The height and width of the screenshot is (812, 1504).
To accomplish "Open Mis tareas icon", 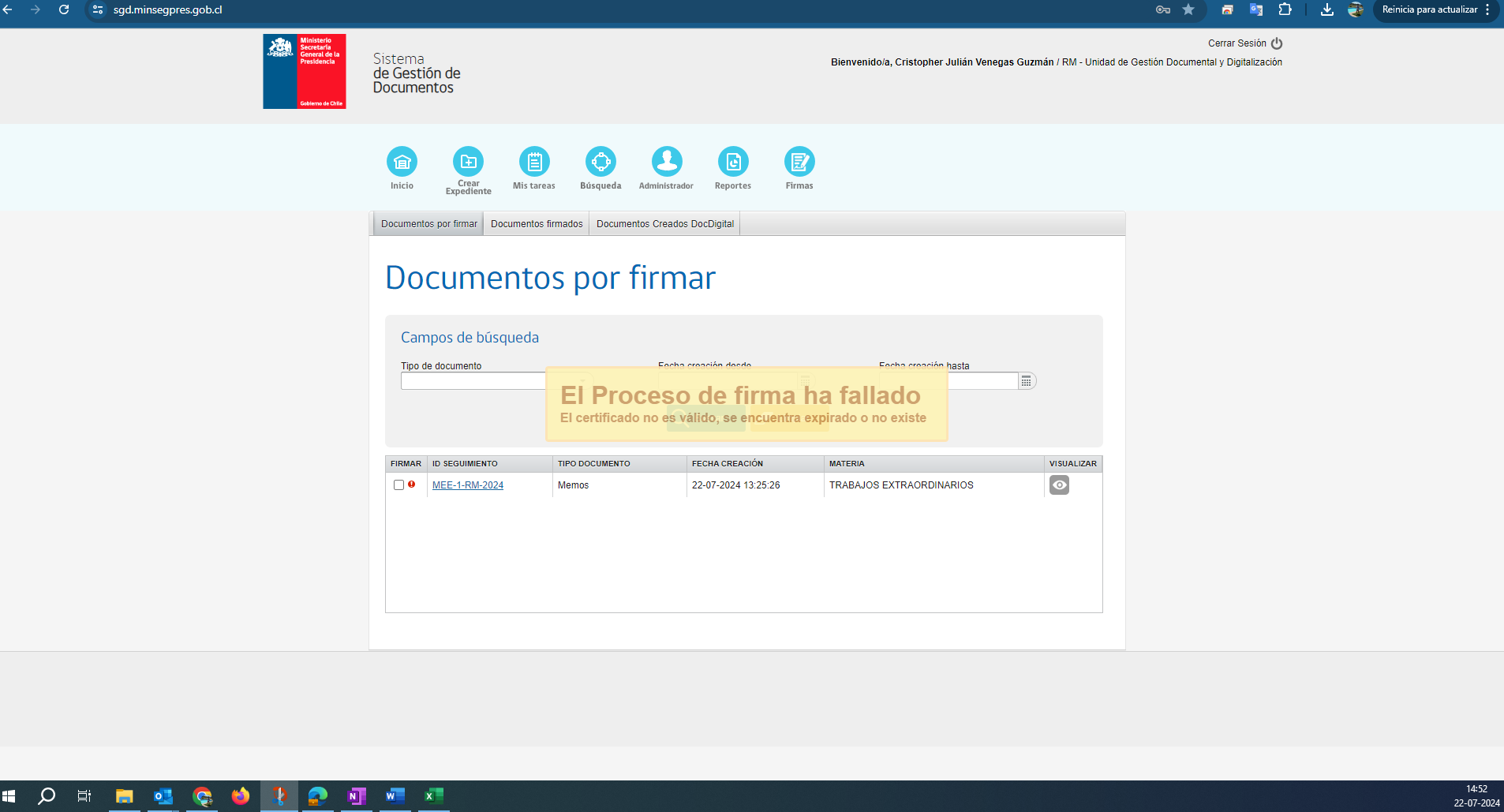I will [x=534, y=162].
